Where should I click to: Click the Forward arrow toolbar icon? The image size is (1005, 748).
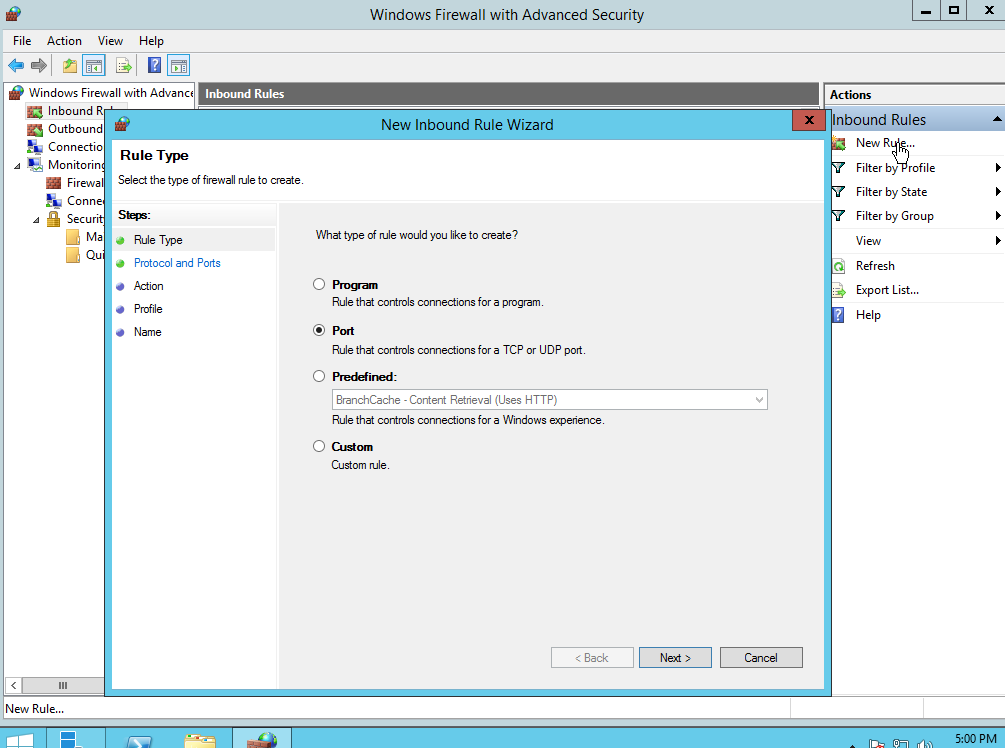(x=39, y=65)
